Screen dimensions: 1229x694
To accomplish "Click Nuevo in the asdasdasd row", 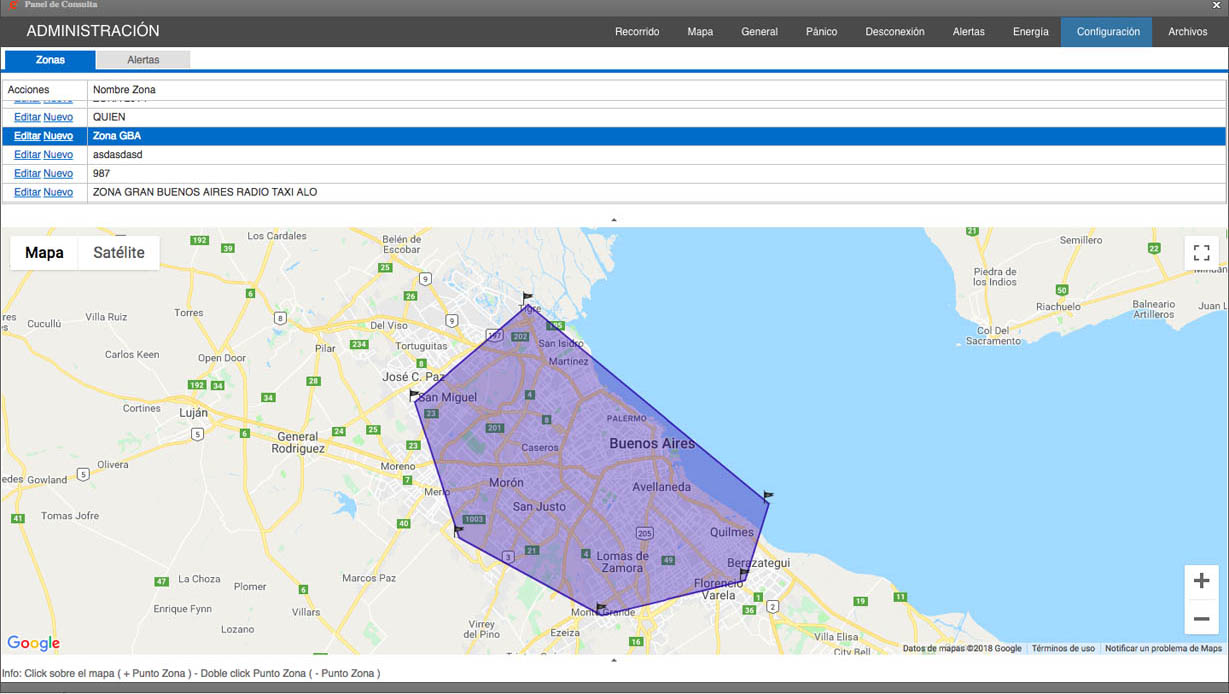I will tap(58, 155).
